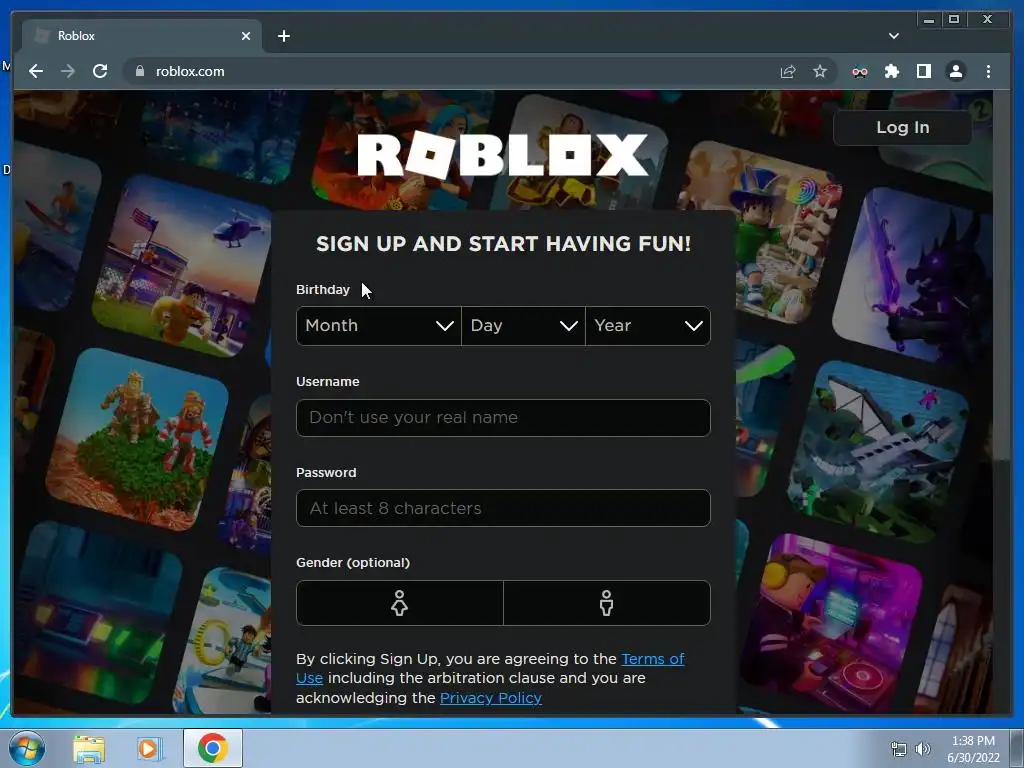Select the female gender icon
Screen dimensions: 1024x768
(x=400, y=603)
